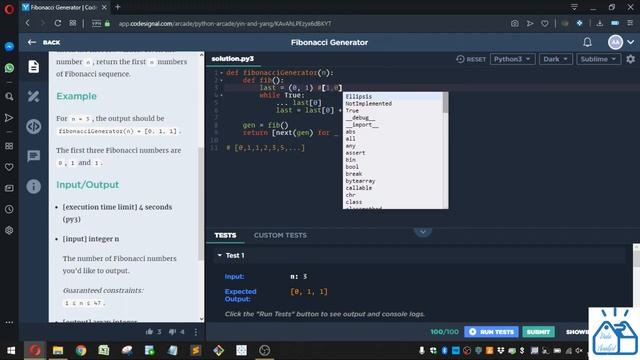Open the comments chat-bubble sidebar icon
The height and width of the screenshot is (360, 640).
point(33,156)
